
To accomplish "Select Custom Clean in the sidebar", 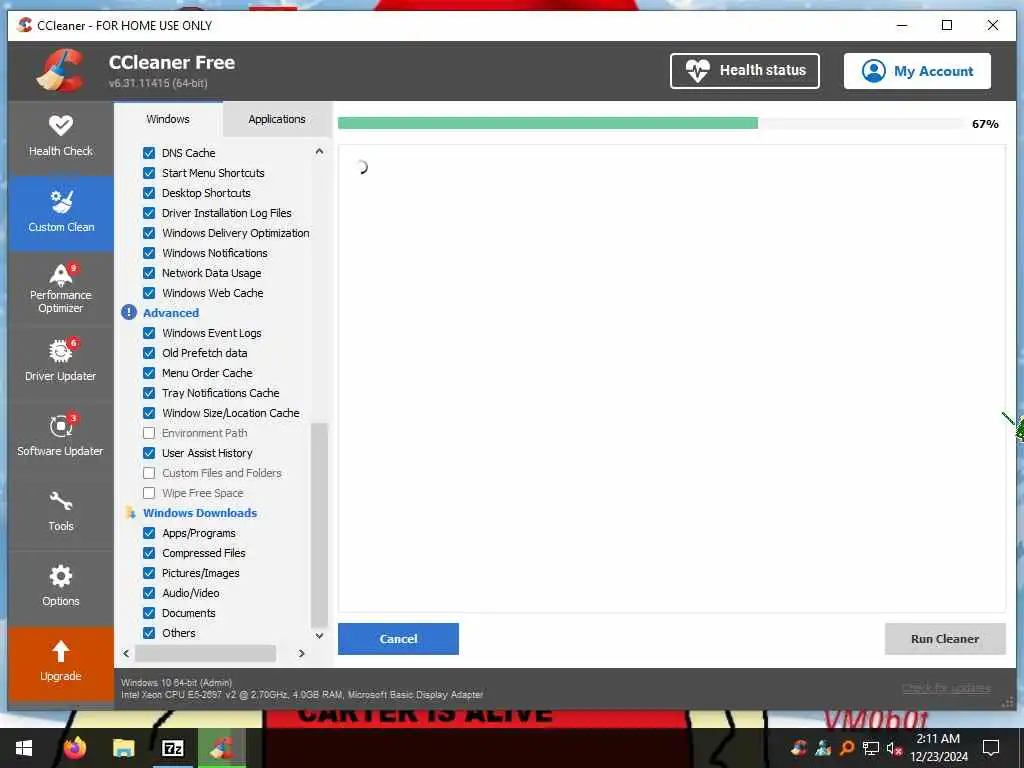I will 61,212.
